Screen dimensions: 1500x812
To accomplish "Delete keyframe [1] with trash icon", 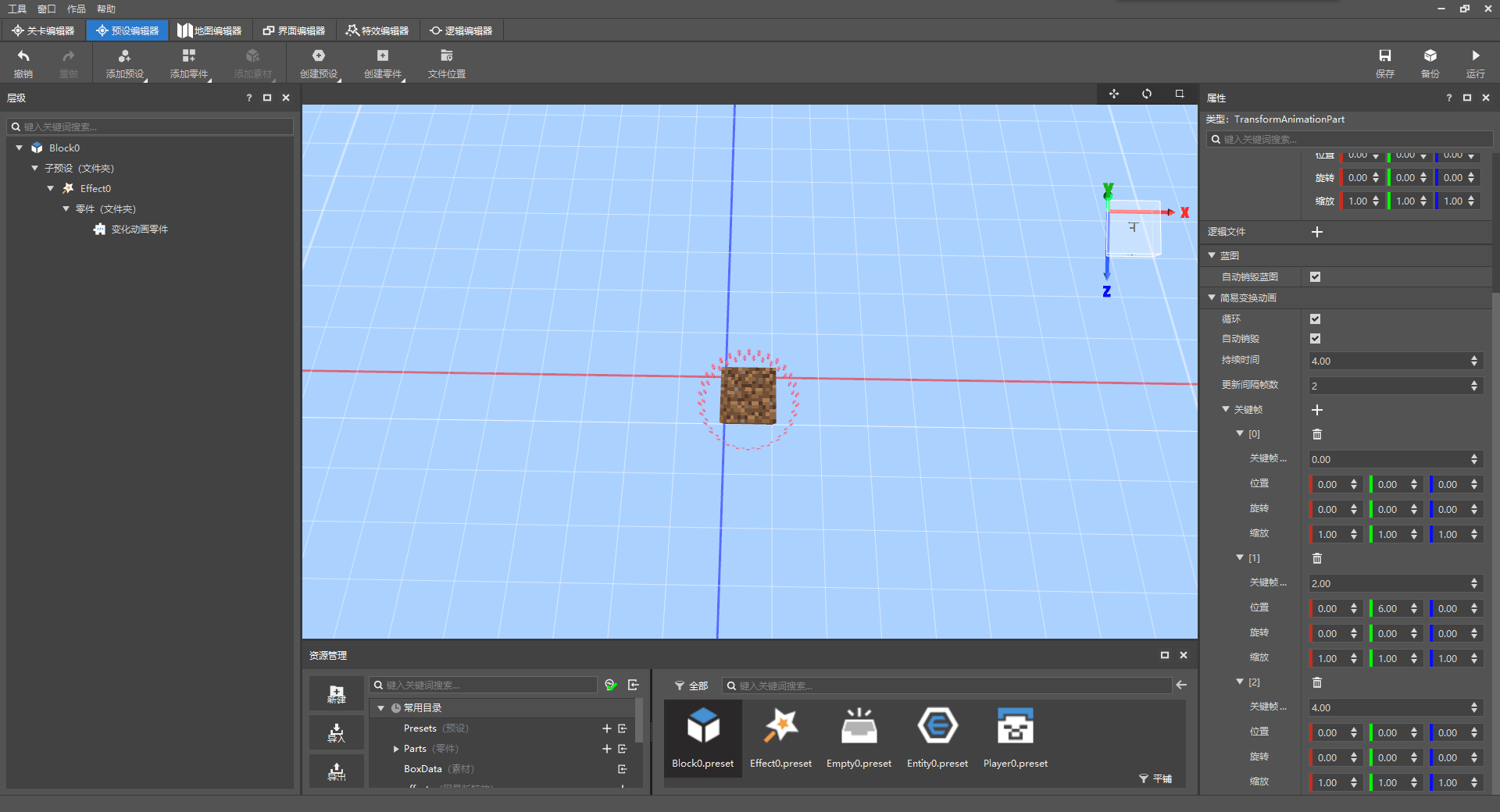I will 1317,558.
